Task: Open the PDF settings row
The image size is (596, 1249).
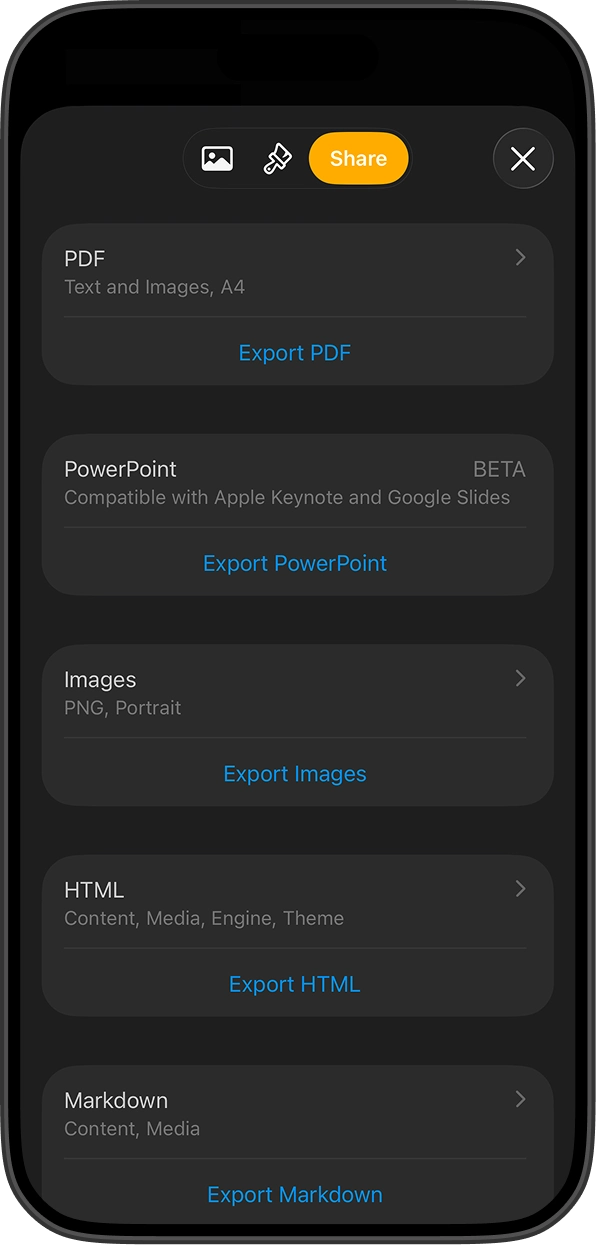Action: [x=297, y=271]
